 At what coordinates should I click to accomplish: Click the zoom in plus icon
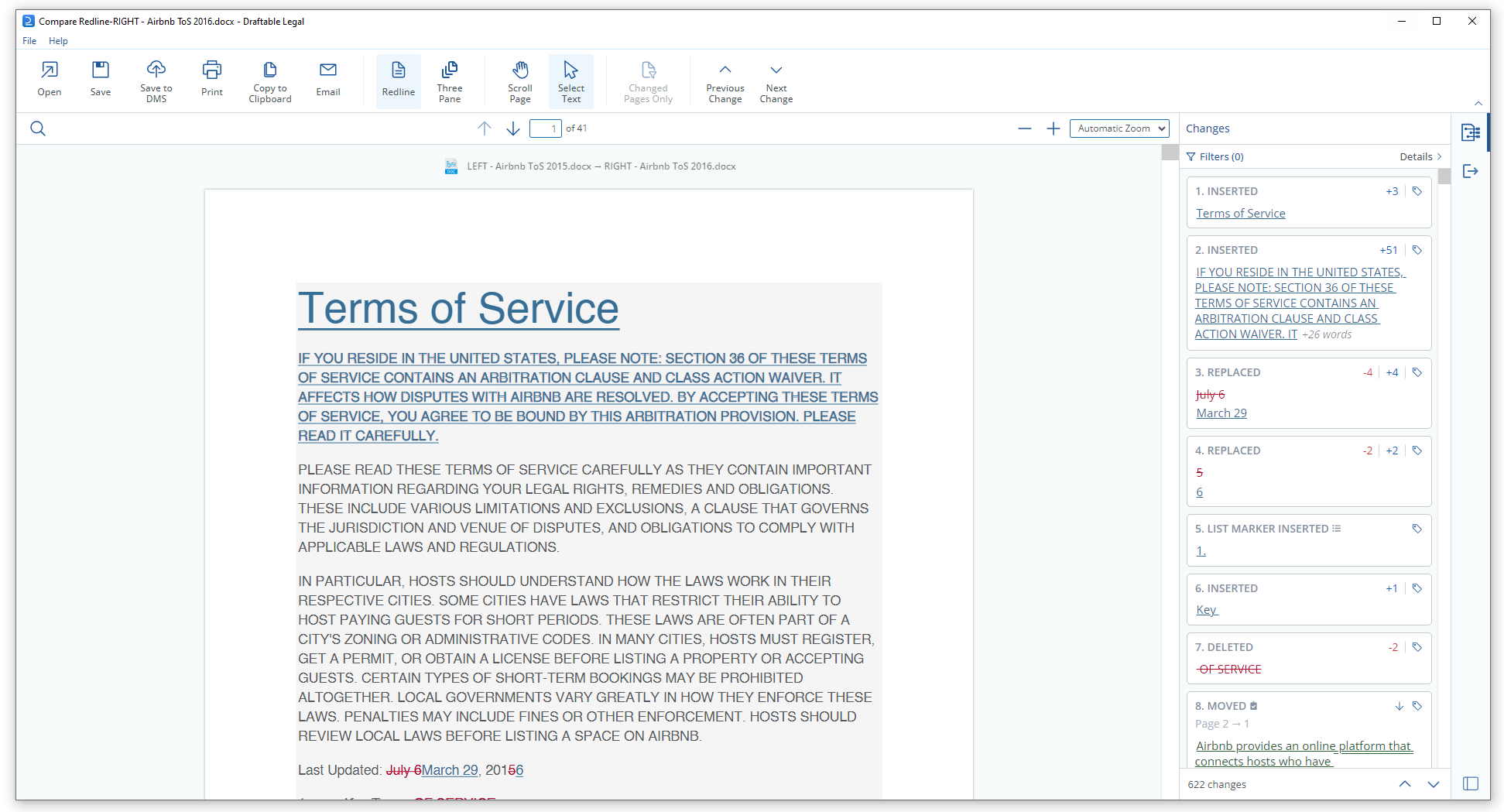pyautogui.click(x=1053, y=128)
